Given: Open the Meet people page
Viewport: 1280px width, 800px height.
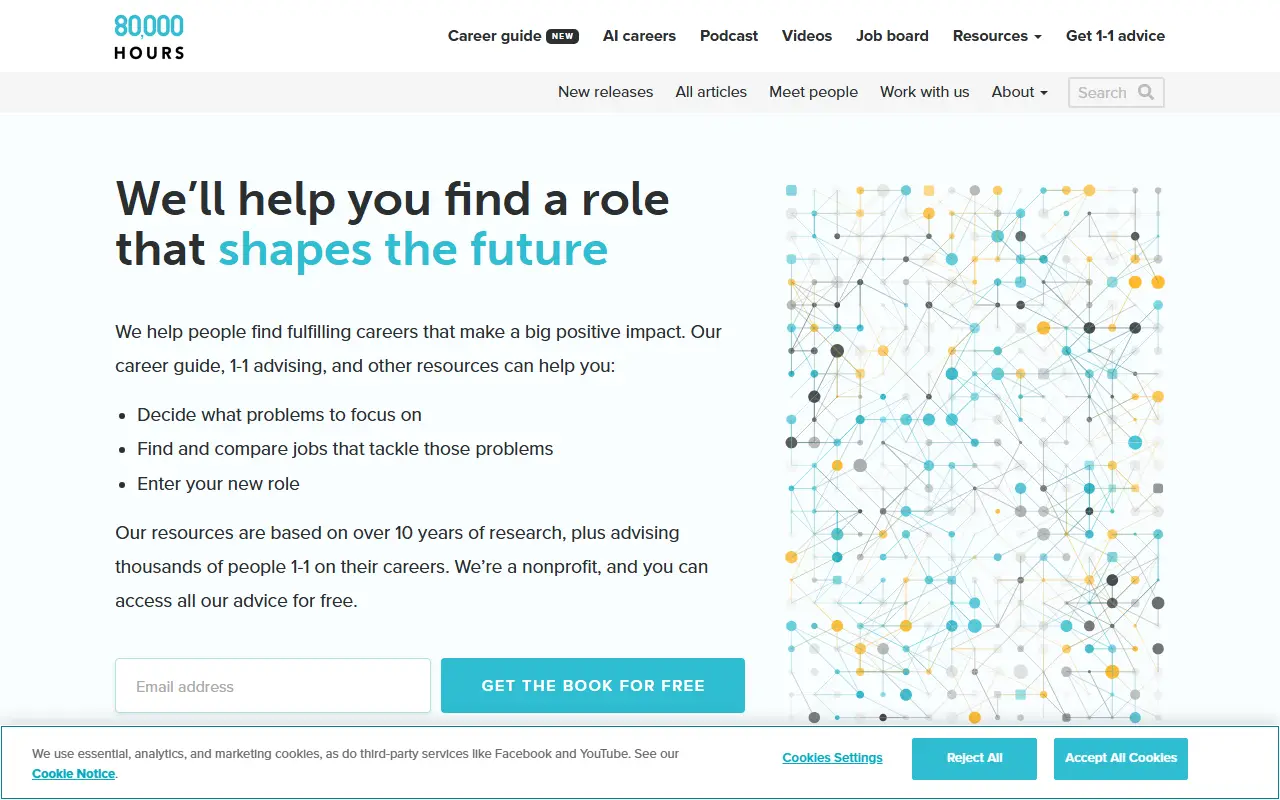Looking at the screenshot, I should click(x=813, y=92).
